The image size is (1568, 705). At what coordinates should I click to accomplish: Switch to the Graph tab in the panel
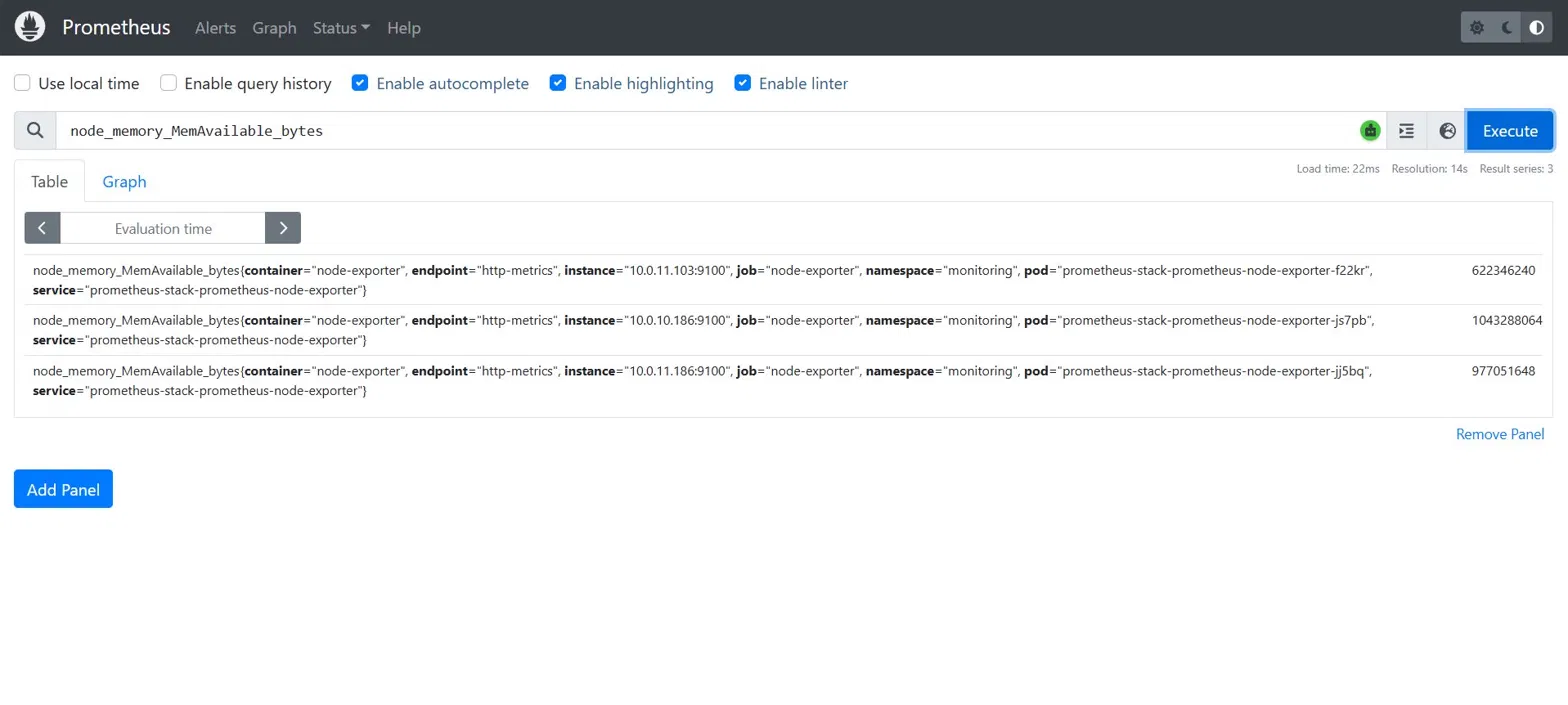[x=125, y=181]
